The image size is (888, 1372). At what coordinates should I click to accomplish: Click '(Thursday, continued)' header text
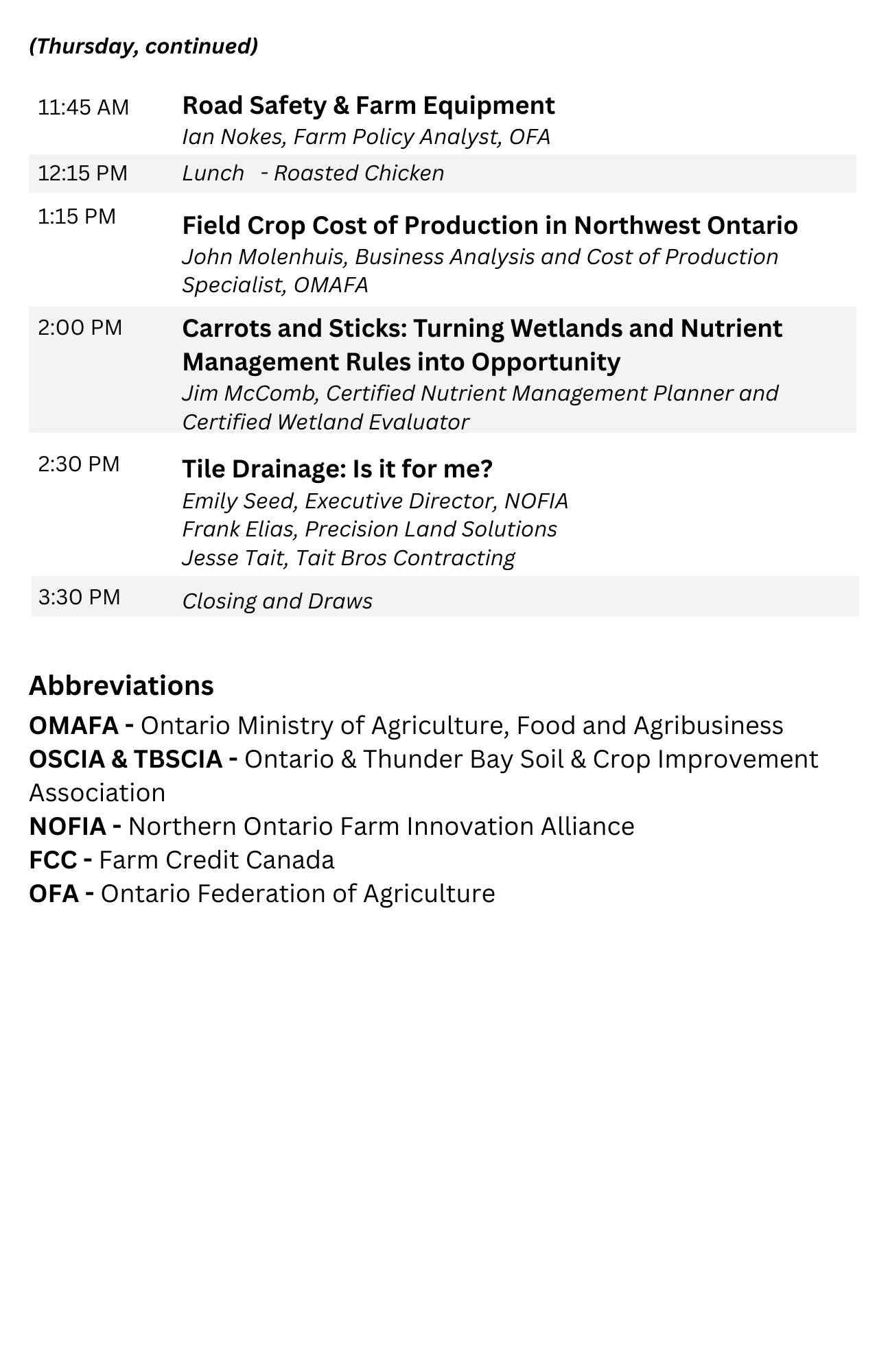pos(143,46)
